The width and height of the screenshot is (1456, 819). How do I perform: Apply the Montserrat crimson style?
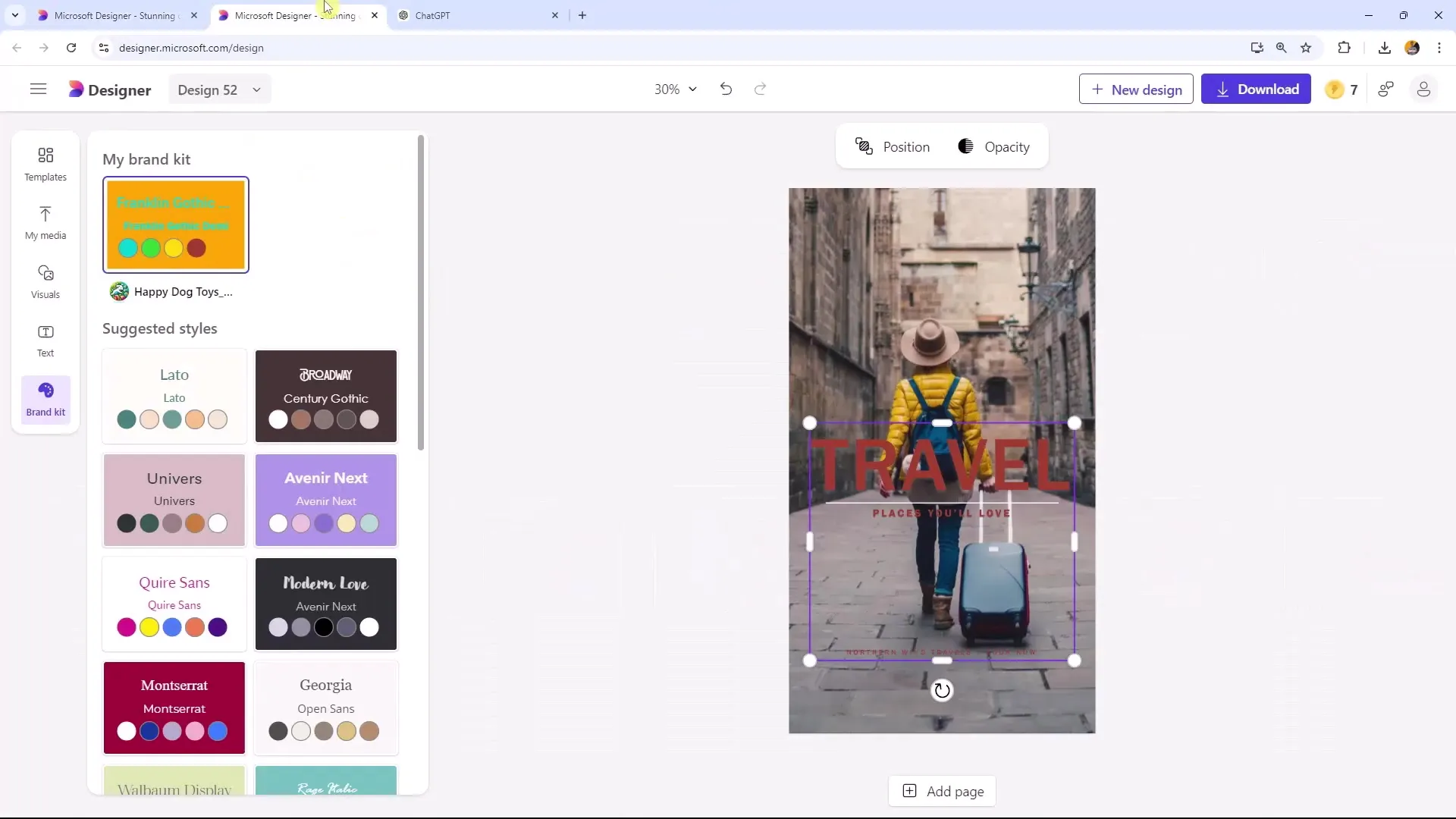[x=174, y=708]
